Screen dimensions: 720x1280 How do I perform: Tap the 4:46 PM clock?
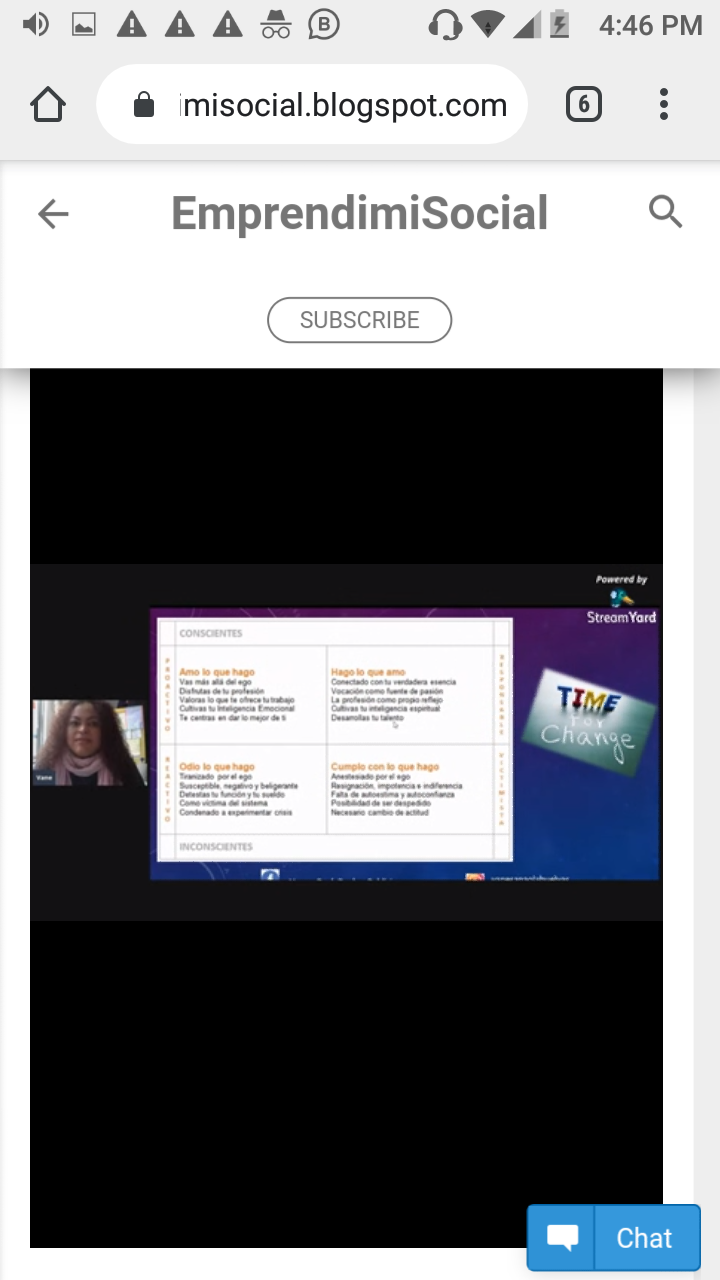651,25
